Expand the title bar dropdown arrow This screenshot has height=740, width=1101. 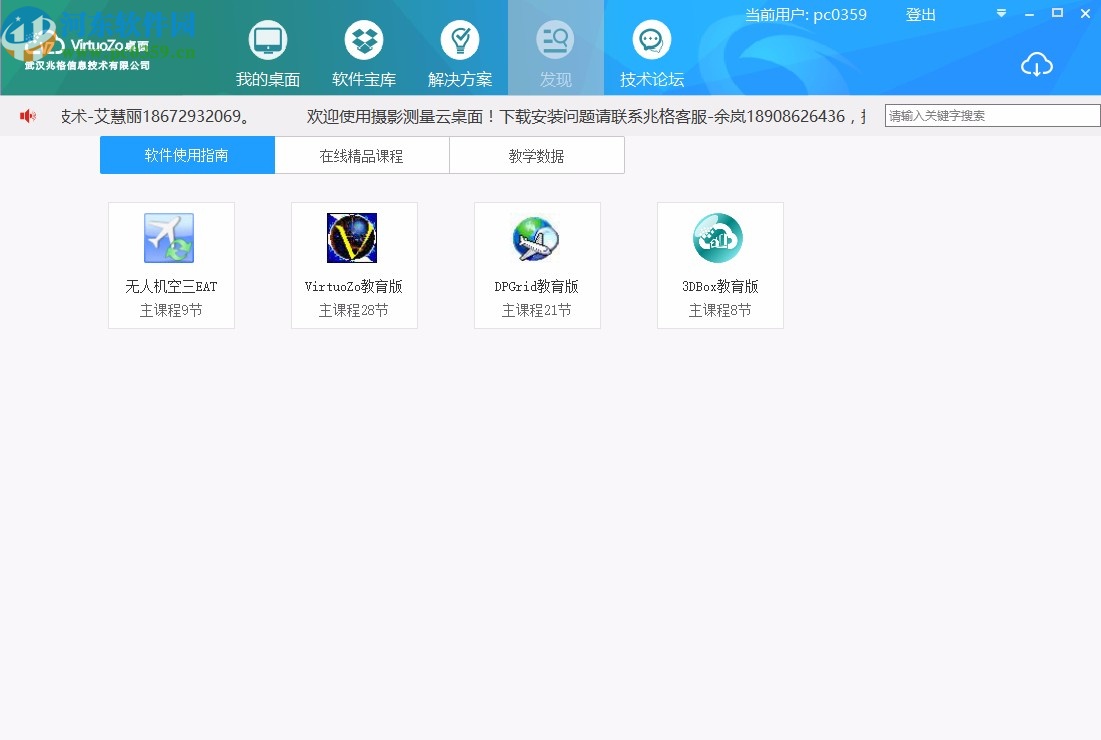(x=1000, y=14)
